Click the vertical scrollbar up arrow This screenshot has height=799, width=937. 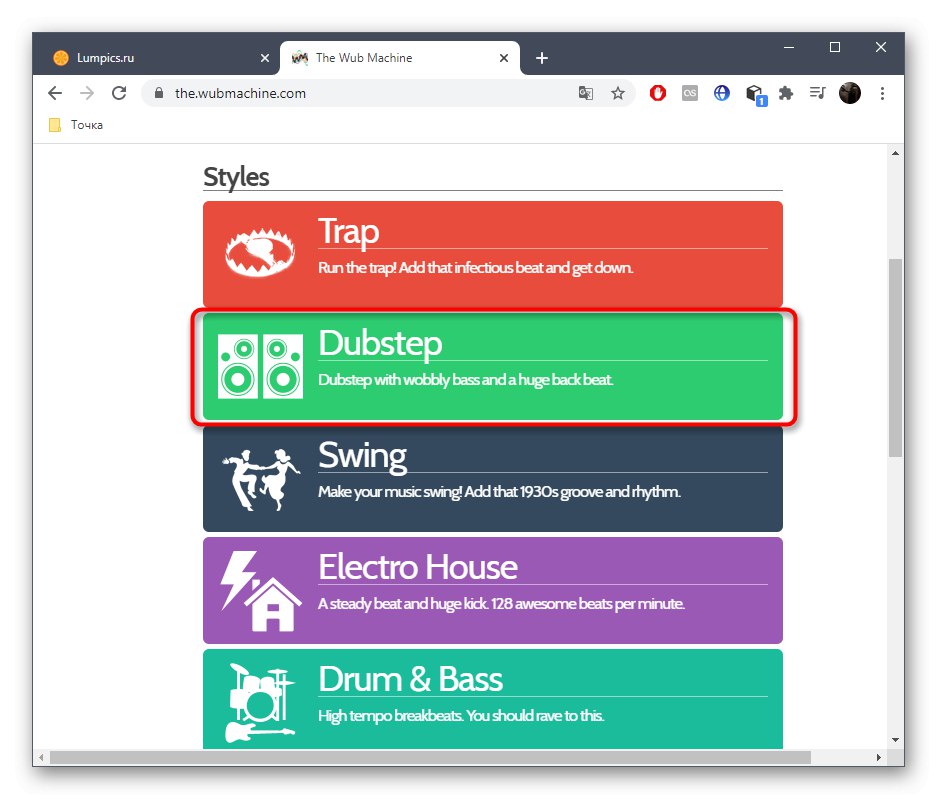895,153
